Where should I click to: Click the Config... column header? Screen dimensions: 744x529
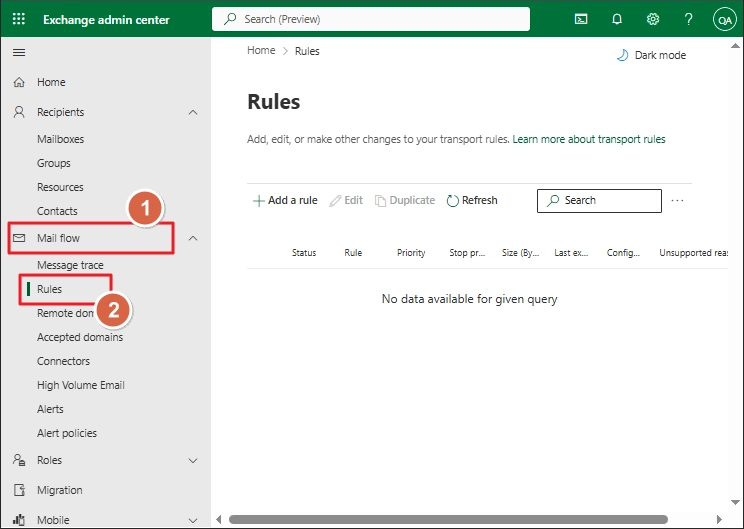(x=623, y=253)
